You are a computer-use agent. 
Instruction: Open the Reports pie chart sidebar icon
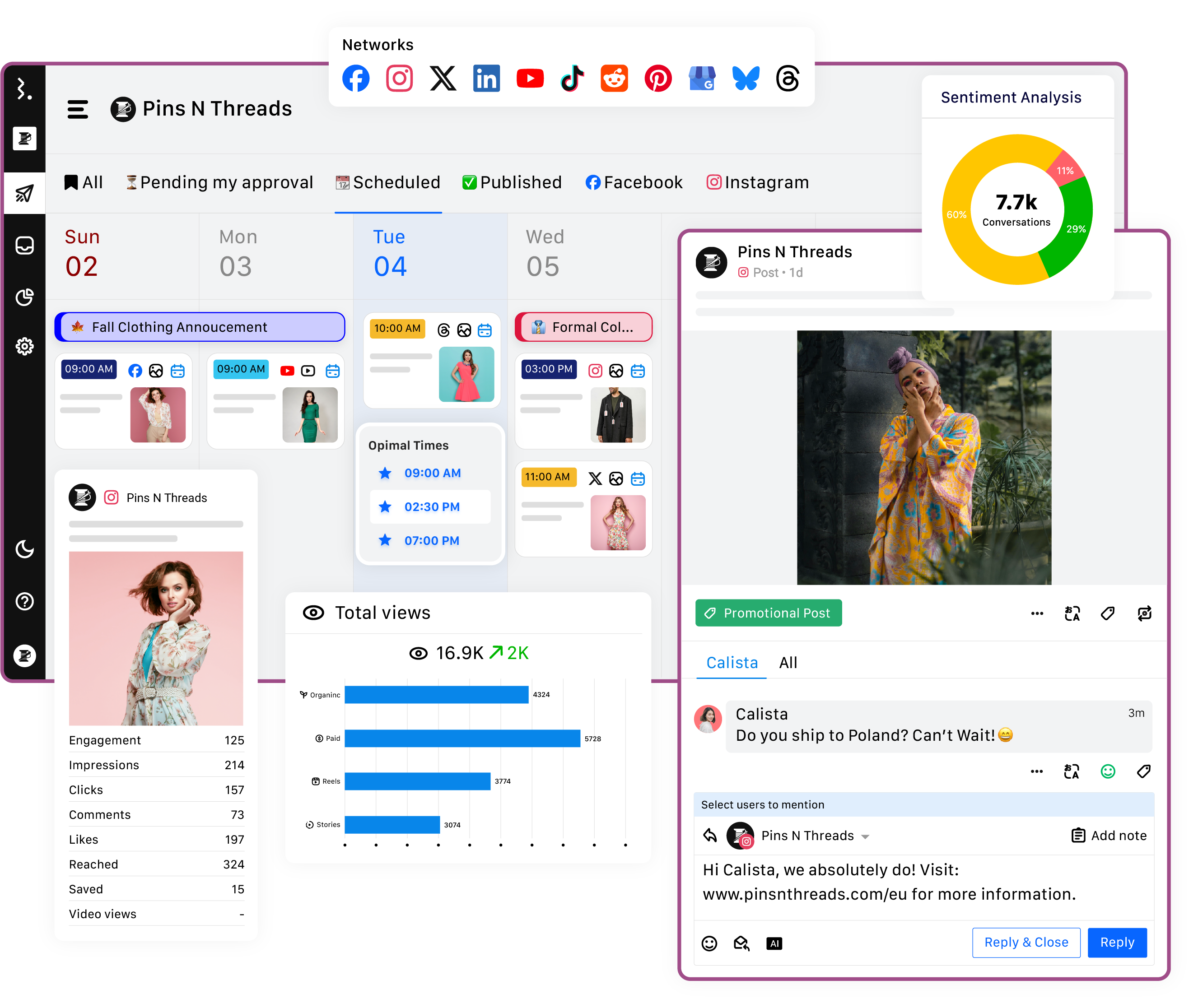24,297
